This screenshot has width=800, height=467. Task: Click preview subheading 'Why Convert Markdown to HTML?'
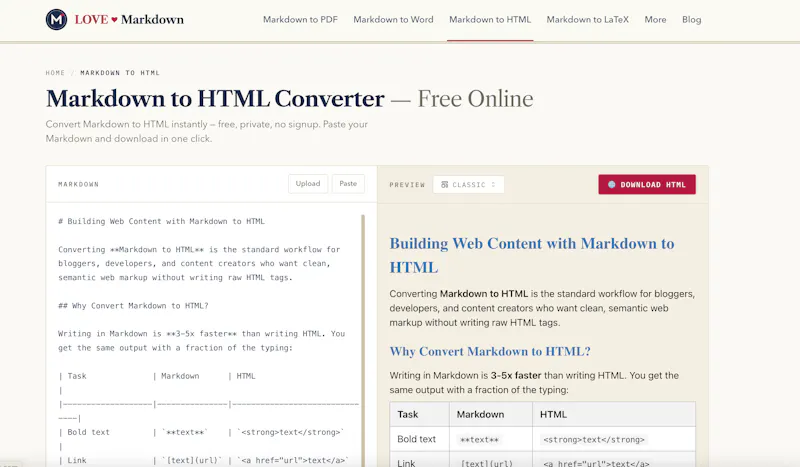coord(490,351)
